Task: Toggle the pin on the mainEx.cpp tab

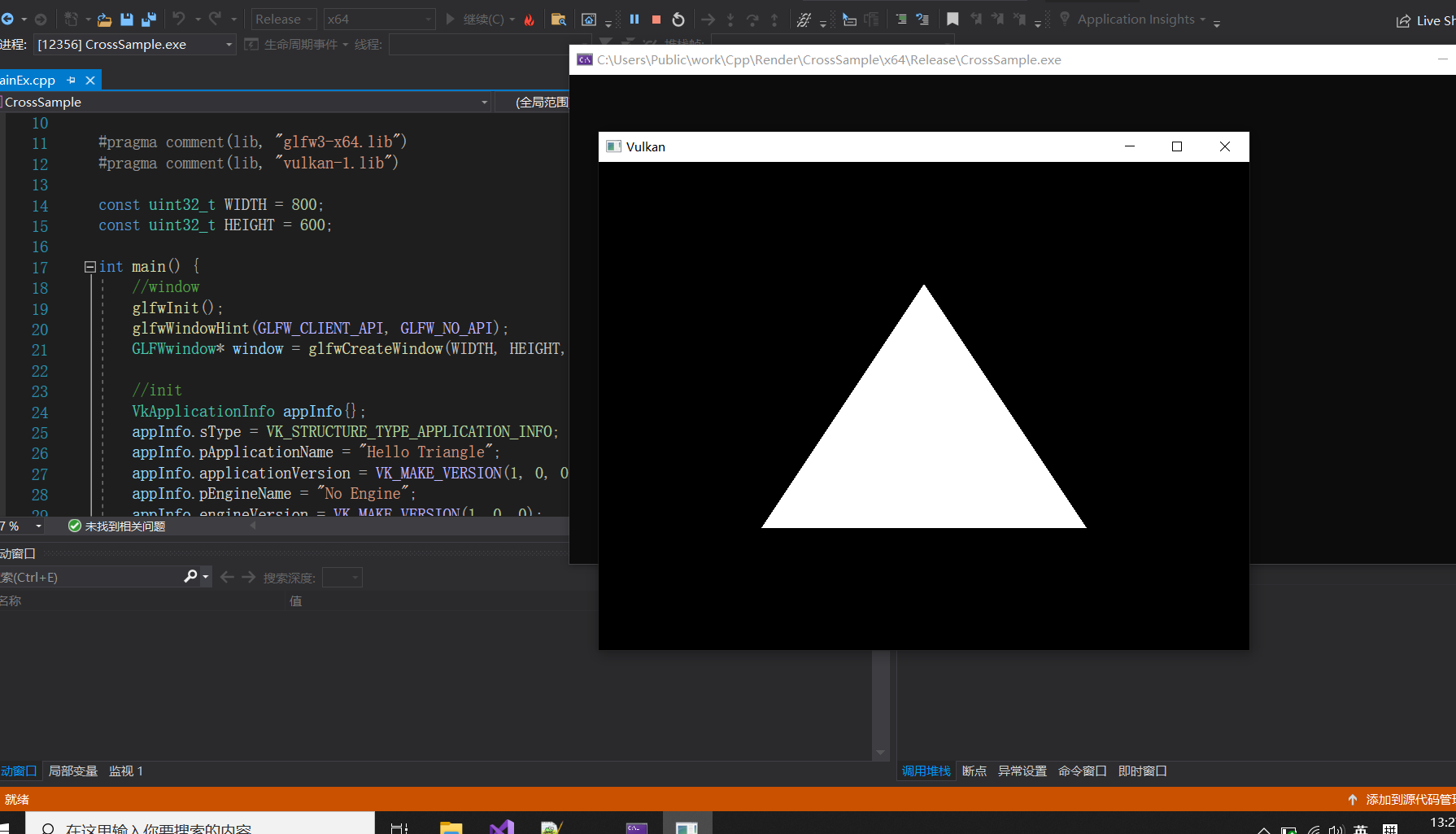Action: point(71,80)
